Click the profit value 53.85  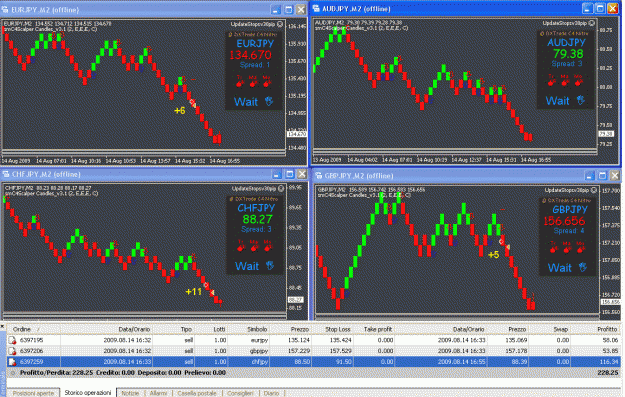pos(610,351)
